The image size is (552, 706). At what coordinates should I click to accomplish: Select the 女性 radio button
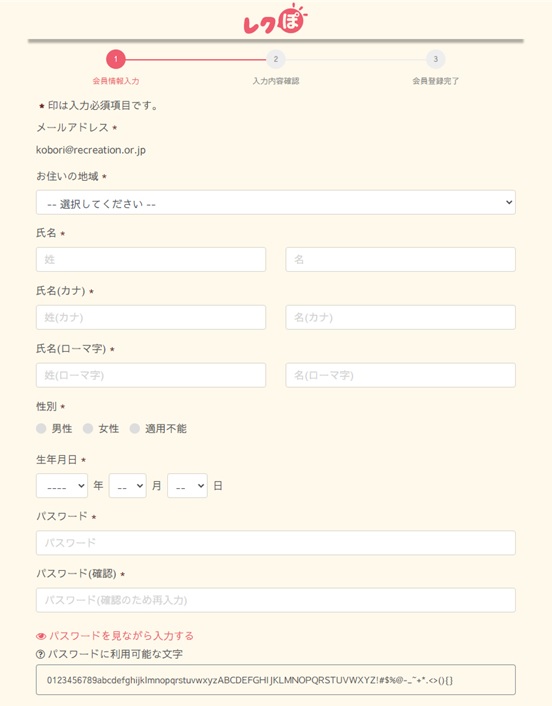88,428
